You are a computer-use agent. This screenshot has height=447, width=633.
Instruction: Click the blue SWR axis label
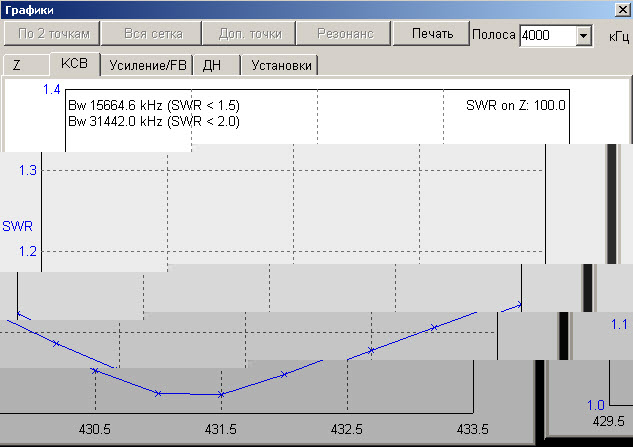[17, 226]
